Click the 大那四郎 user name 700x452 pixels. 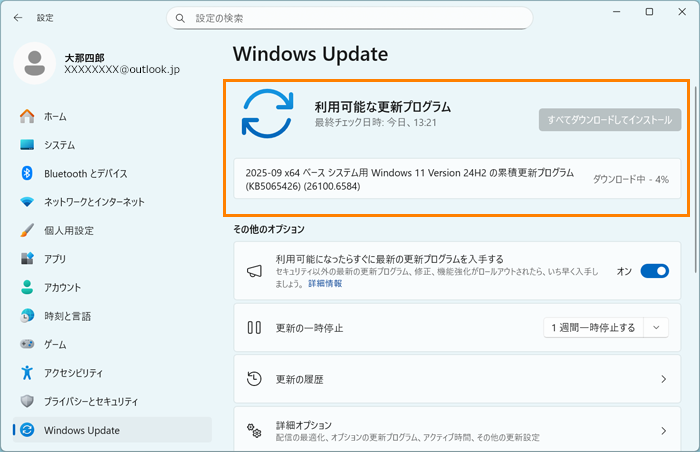(x=84, y=58)
